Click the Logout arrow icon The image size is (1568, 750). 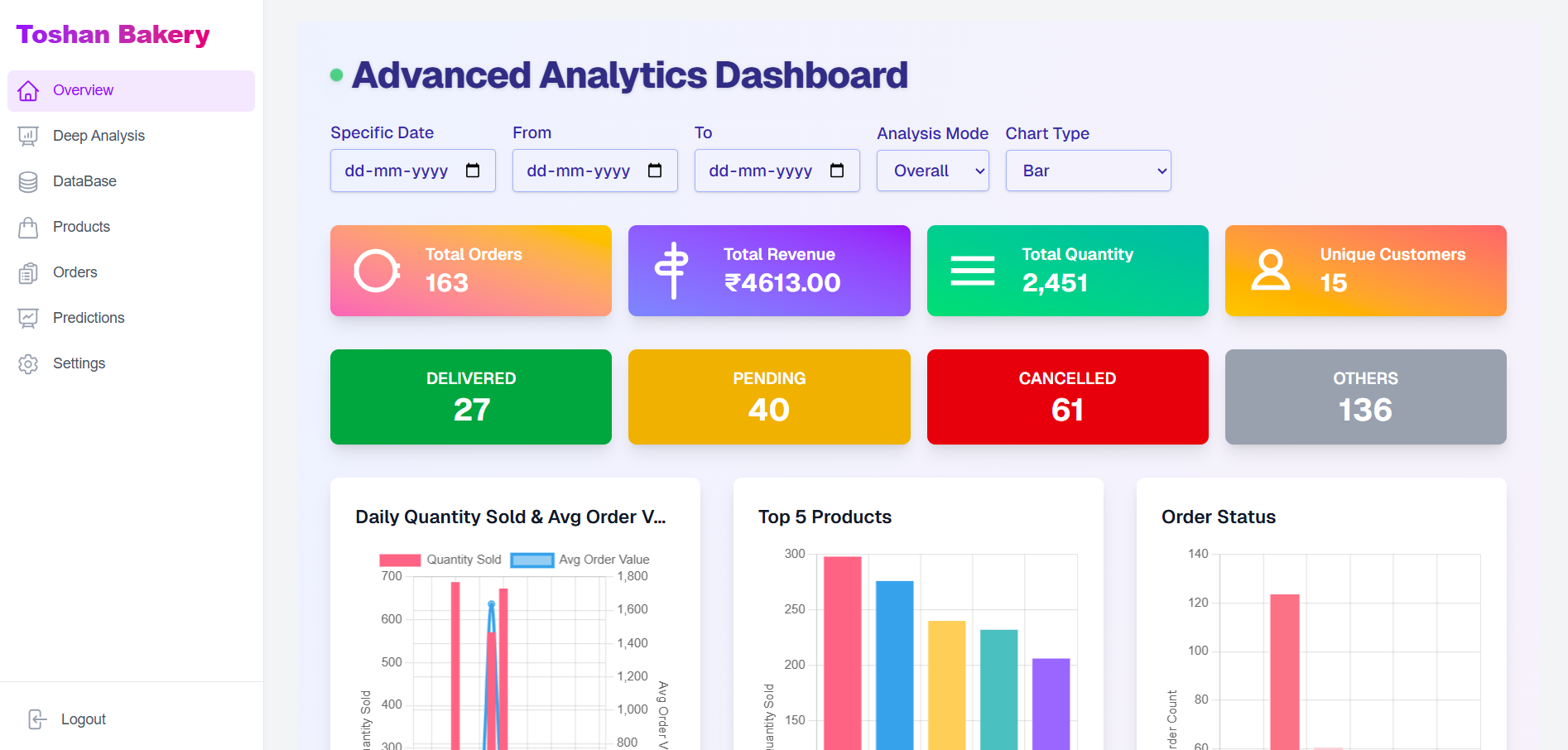pos(37,719)
